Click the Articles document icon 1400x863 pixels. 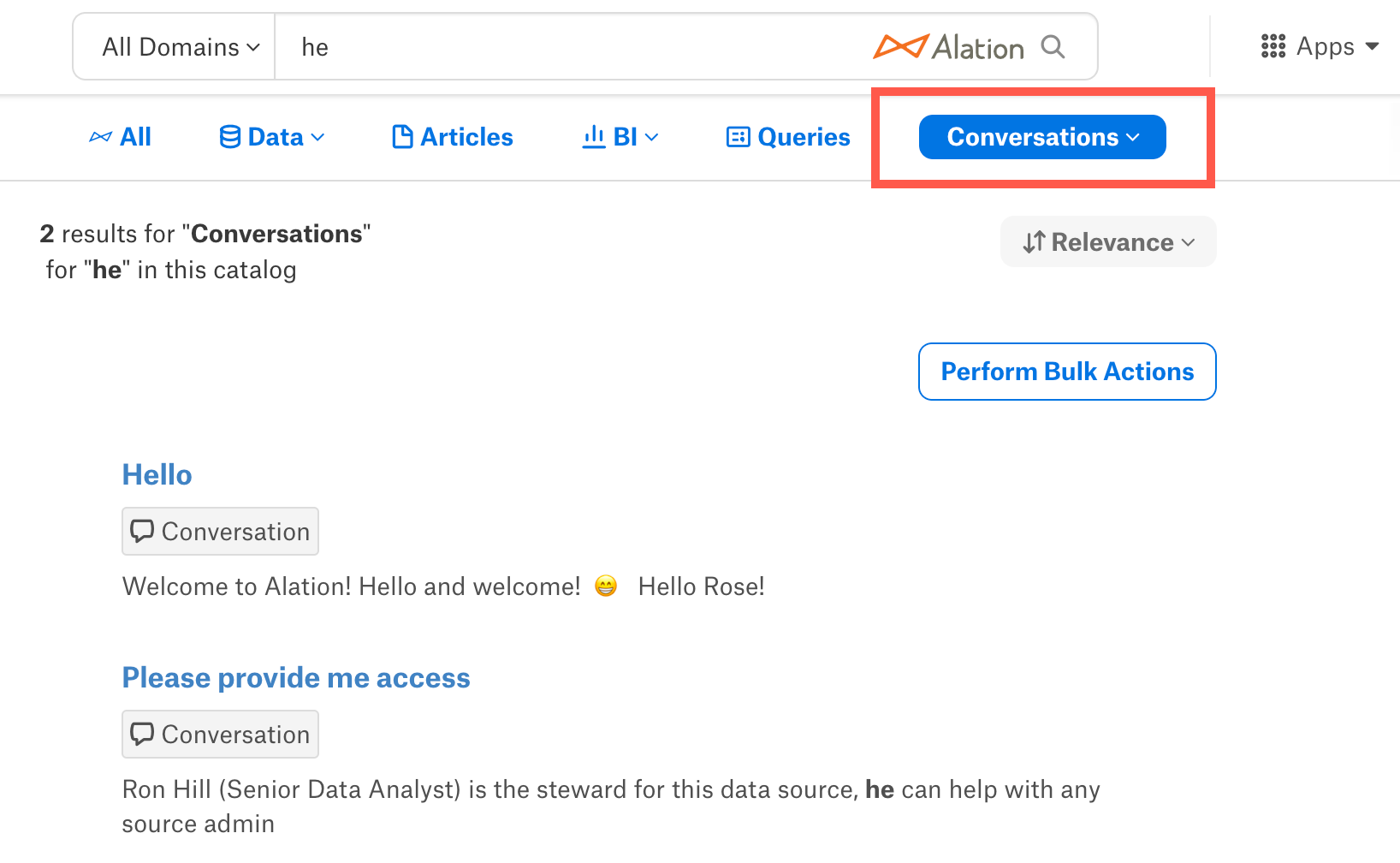402,137
